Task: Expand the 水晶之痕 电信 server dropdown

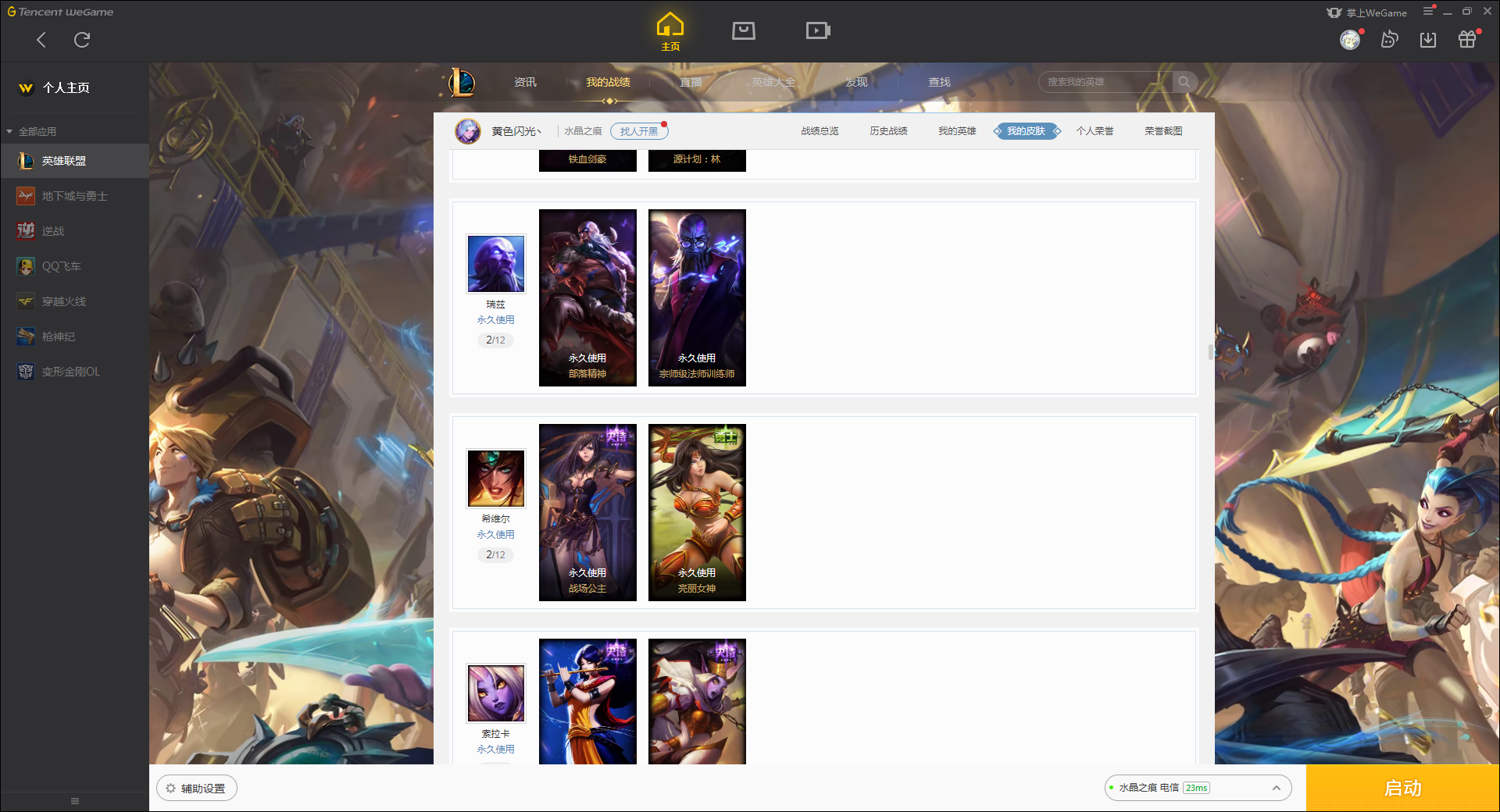Action: tap(1198, 788)
